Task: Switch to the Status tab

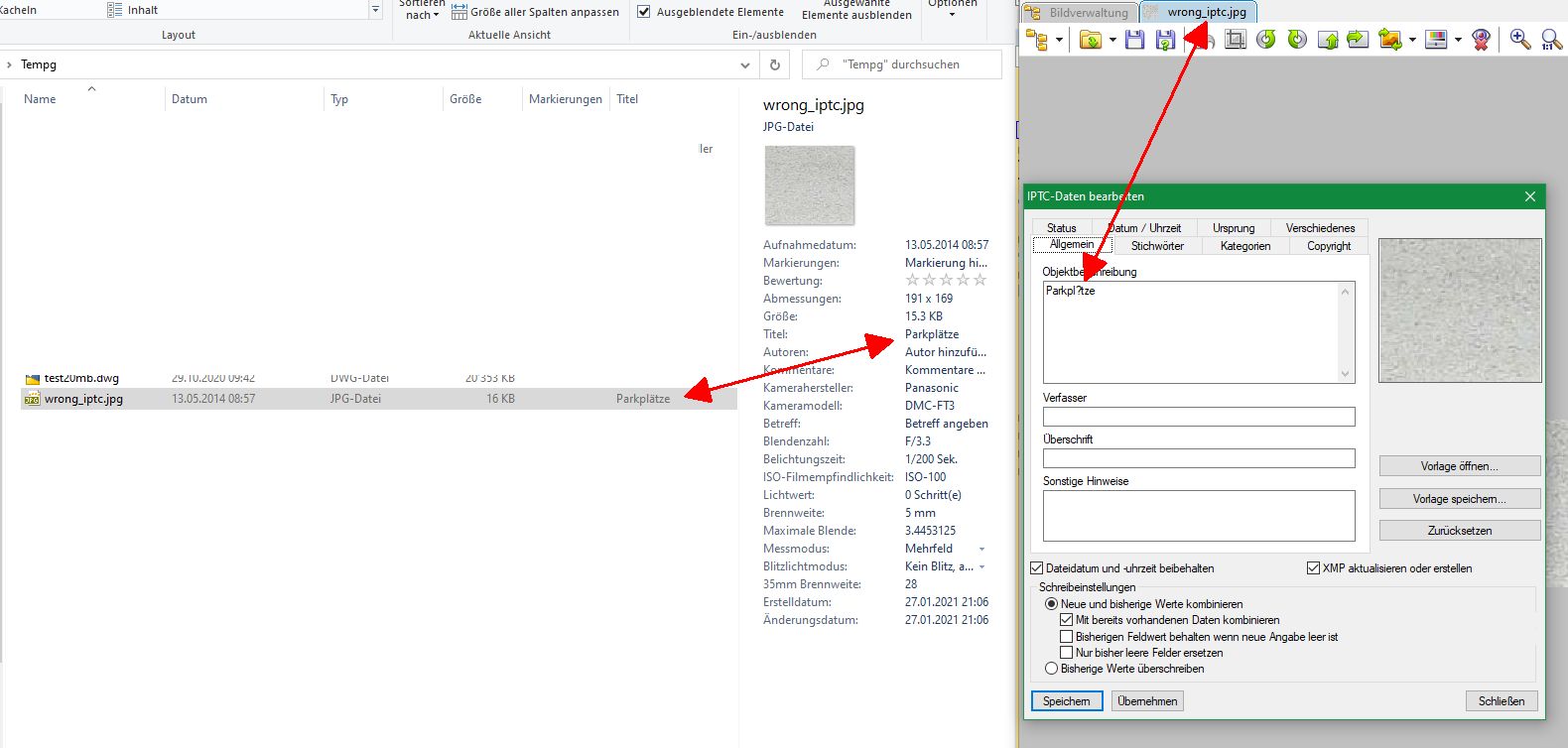Action: [1062, 228]
